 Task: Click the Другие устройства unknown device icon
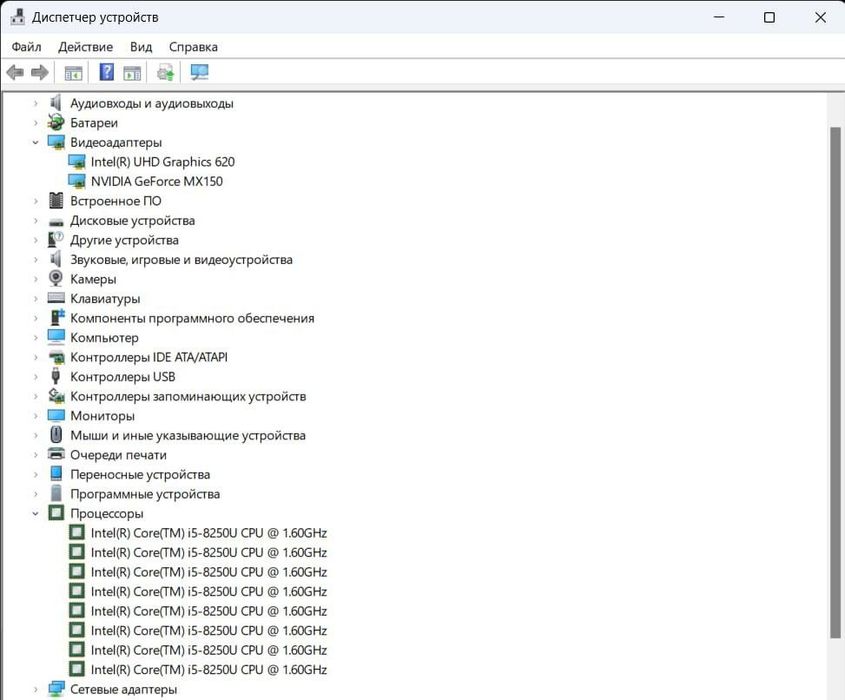click(x=56, y=239)
